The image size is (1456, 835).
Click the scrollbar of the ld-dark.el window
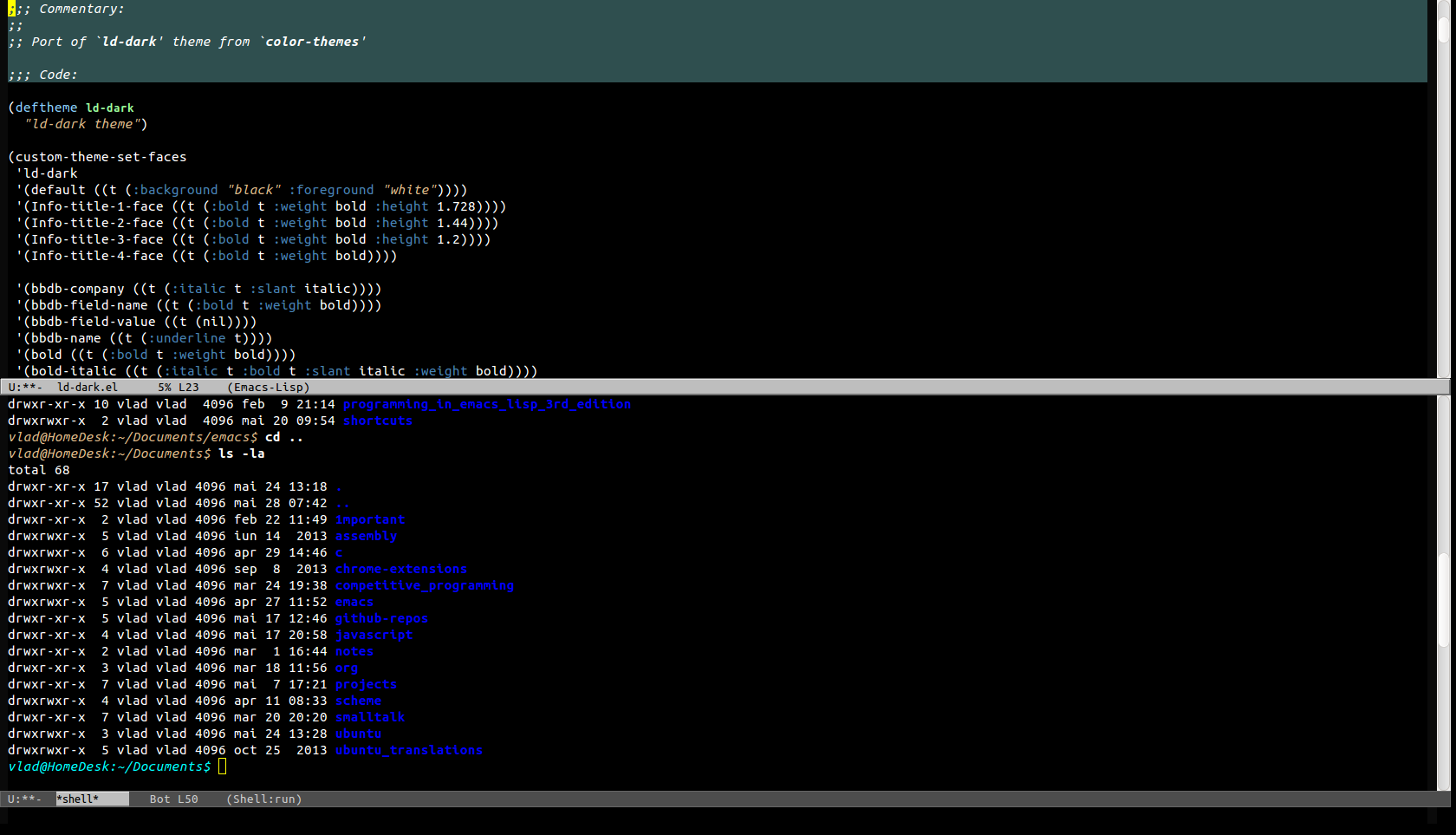click(x=1443, y=189)
